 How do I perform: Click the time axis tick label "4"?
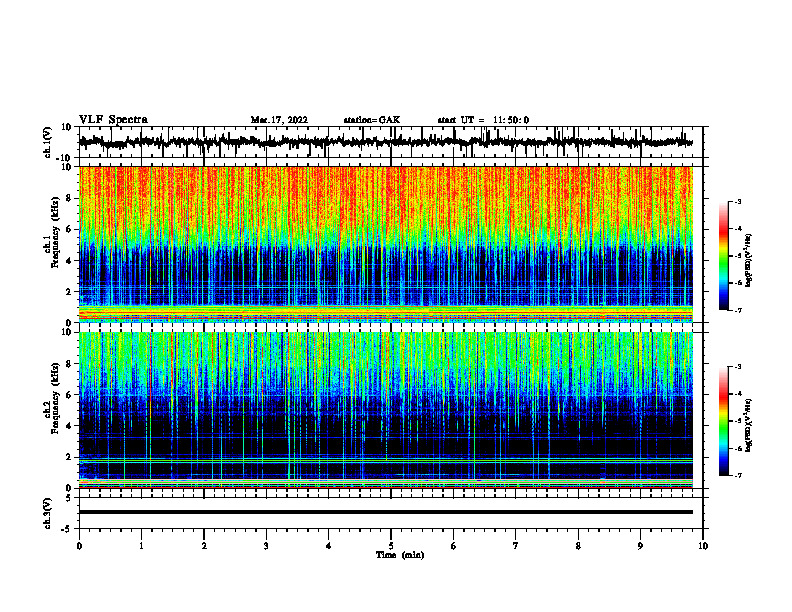point(329,546)
